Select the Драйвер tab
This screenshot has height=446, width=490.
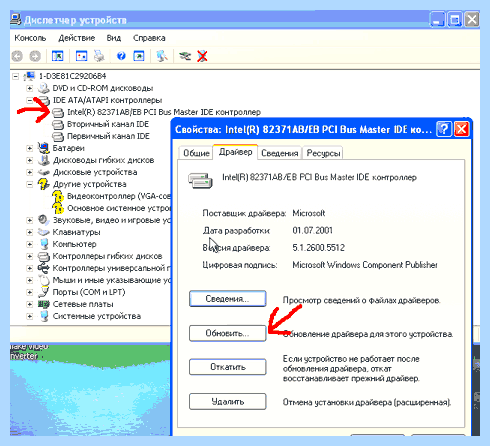click(x=235, y=152)
